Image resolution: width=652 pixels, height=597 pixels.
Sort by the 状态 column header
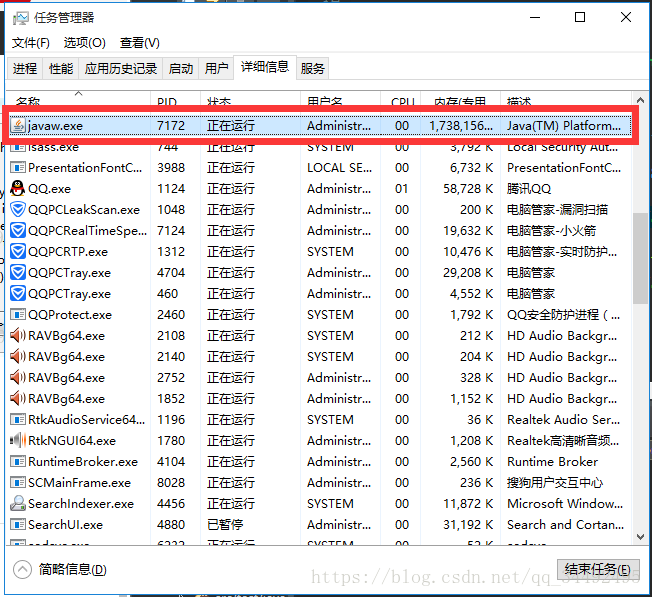point(250,99)
